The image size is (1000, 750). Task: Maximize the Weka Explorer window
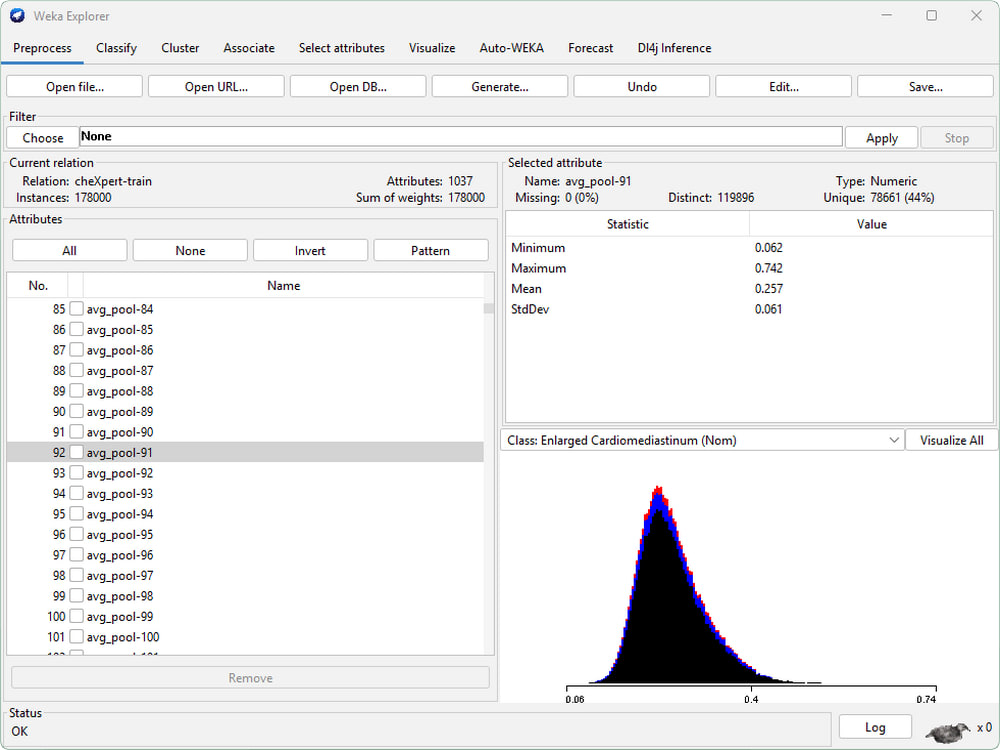(x=932, y=15)
